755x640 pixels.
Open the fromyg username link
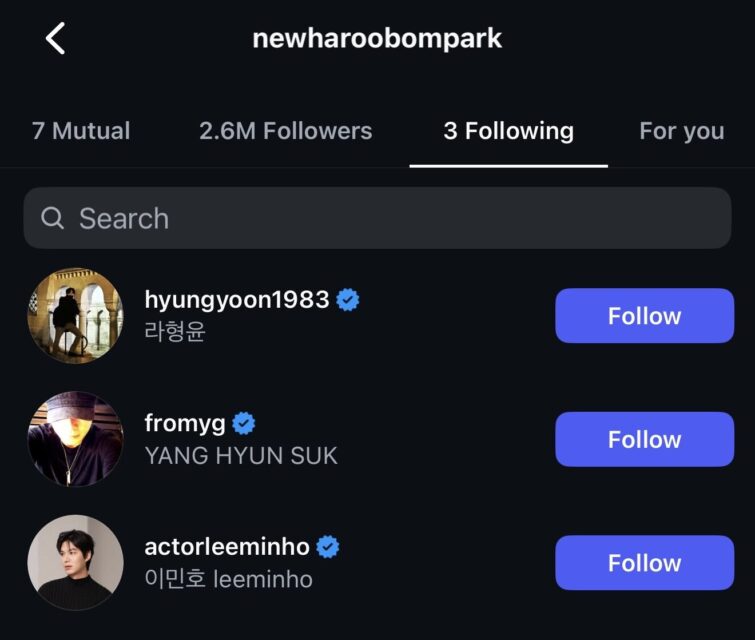pos(185,423)
